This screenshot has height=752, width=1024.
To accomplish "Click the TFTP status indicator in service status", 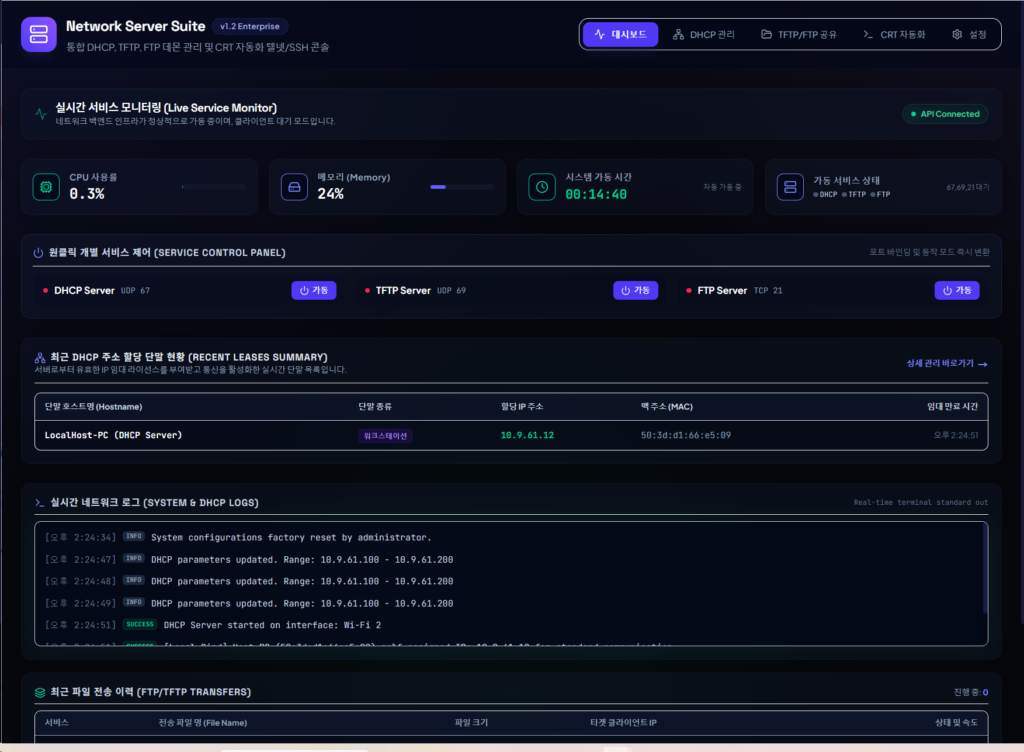I will 854,195.
